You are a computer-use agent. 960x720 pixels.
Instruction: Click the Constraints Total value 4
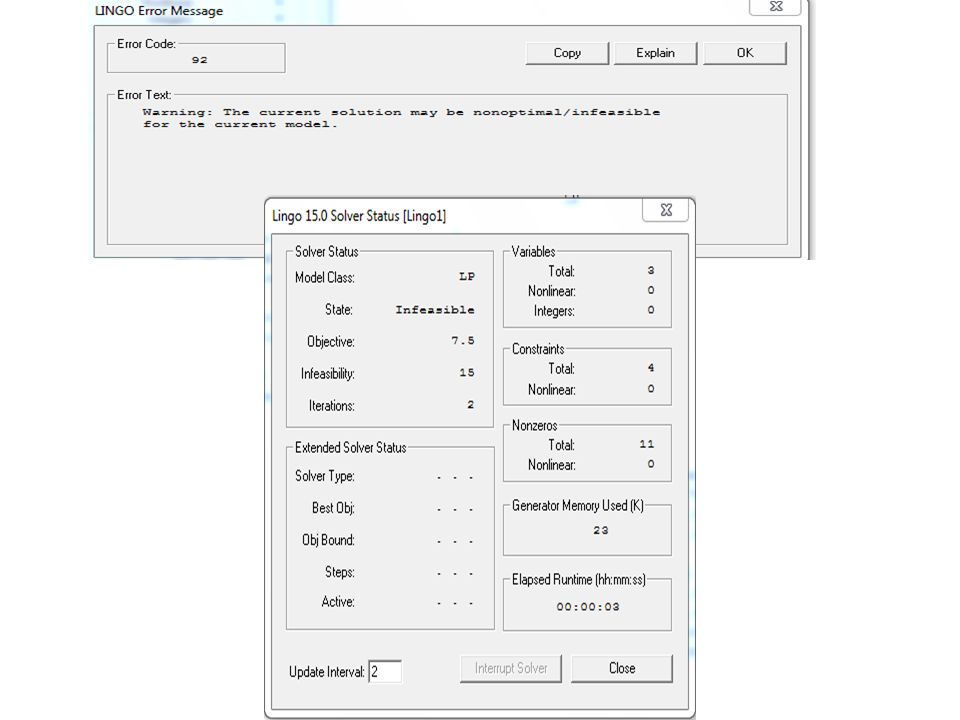tap(651, 368)
